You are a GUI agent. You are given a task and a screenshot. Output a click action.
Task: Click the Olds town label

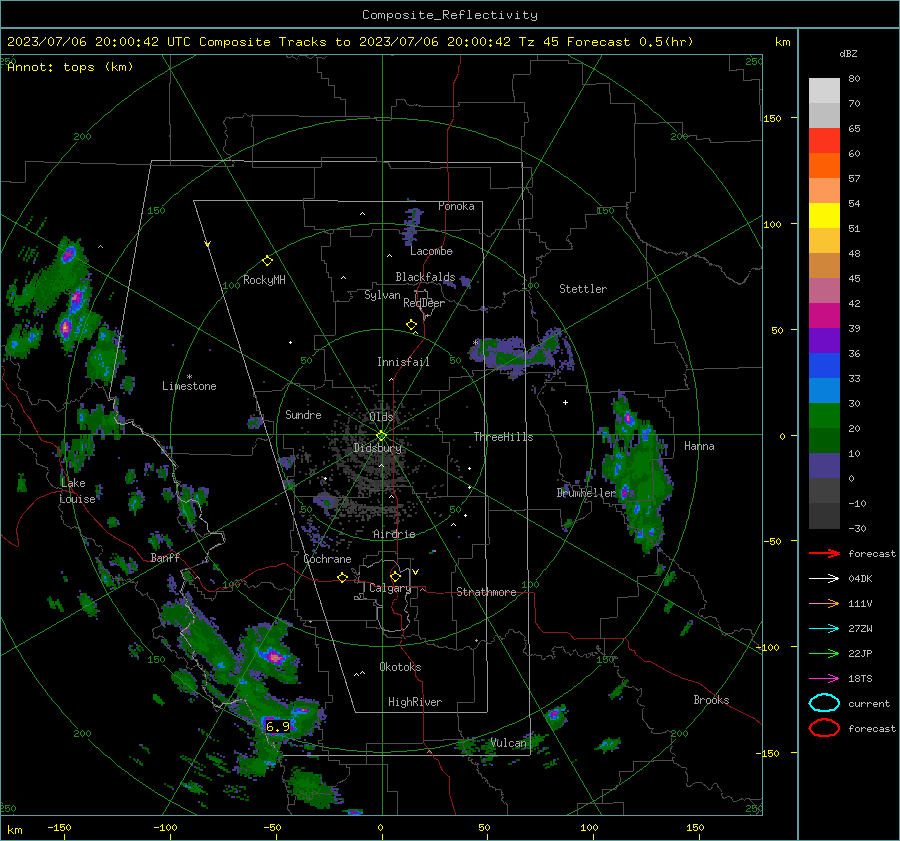(x=381, y=417)
